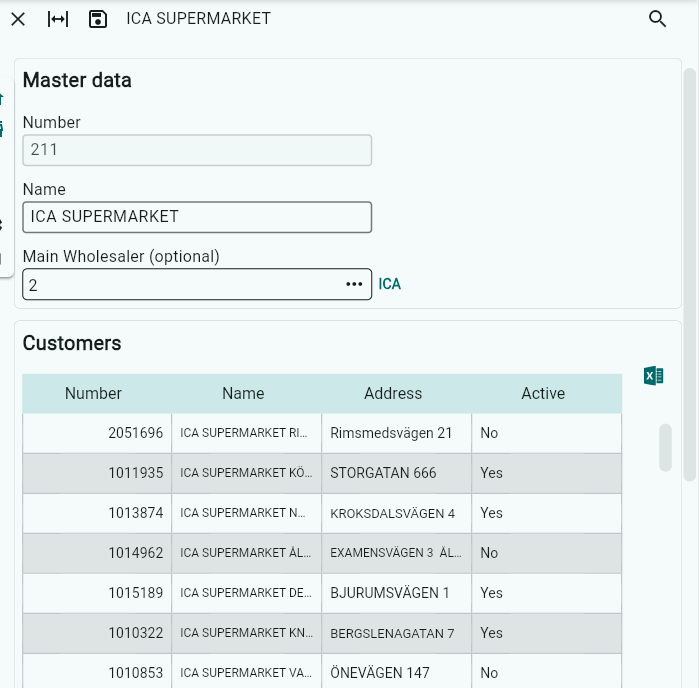Click name cell ICA SUPERMARKET KN...

[x=247, y=633]
